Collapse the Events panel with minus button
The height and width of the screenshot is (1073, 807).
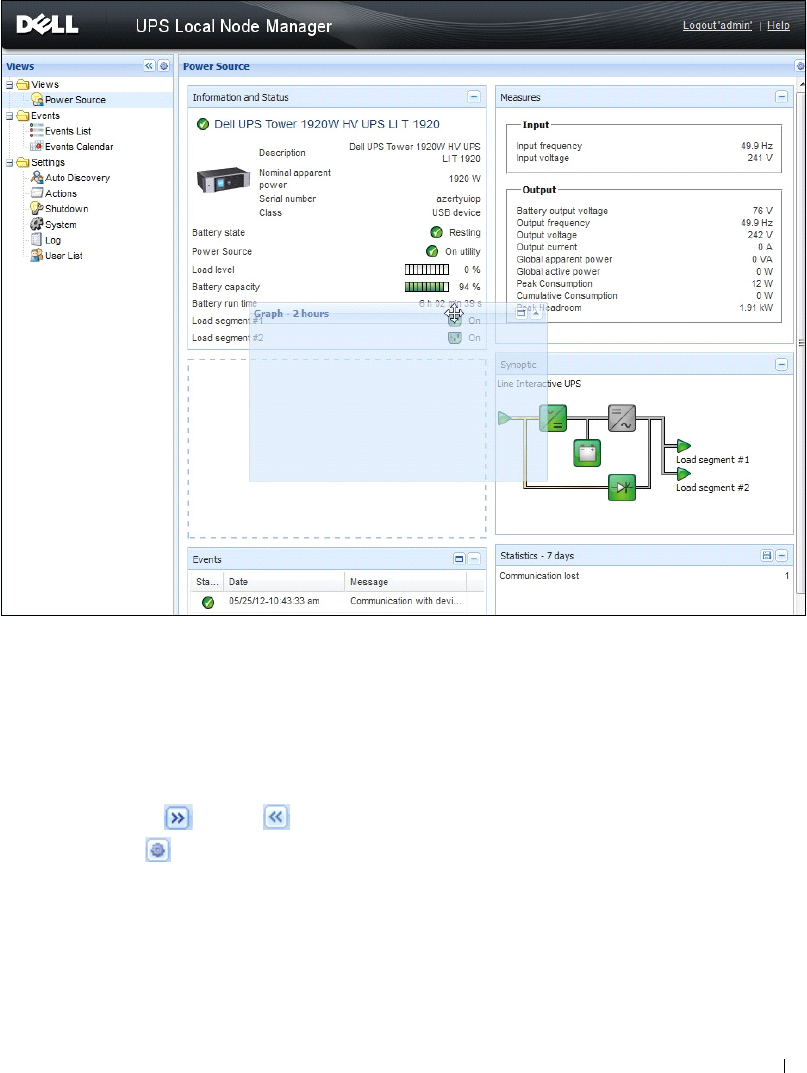click(x=474, y=559)
